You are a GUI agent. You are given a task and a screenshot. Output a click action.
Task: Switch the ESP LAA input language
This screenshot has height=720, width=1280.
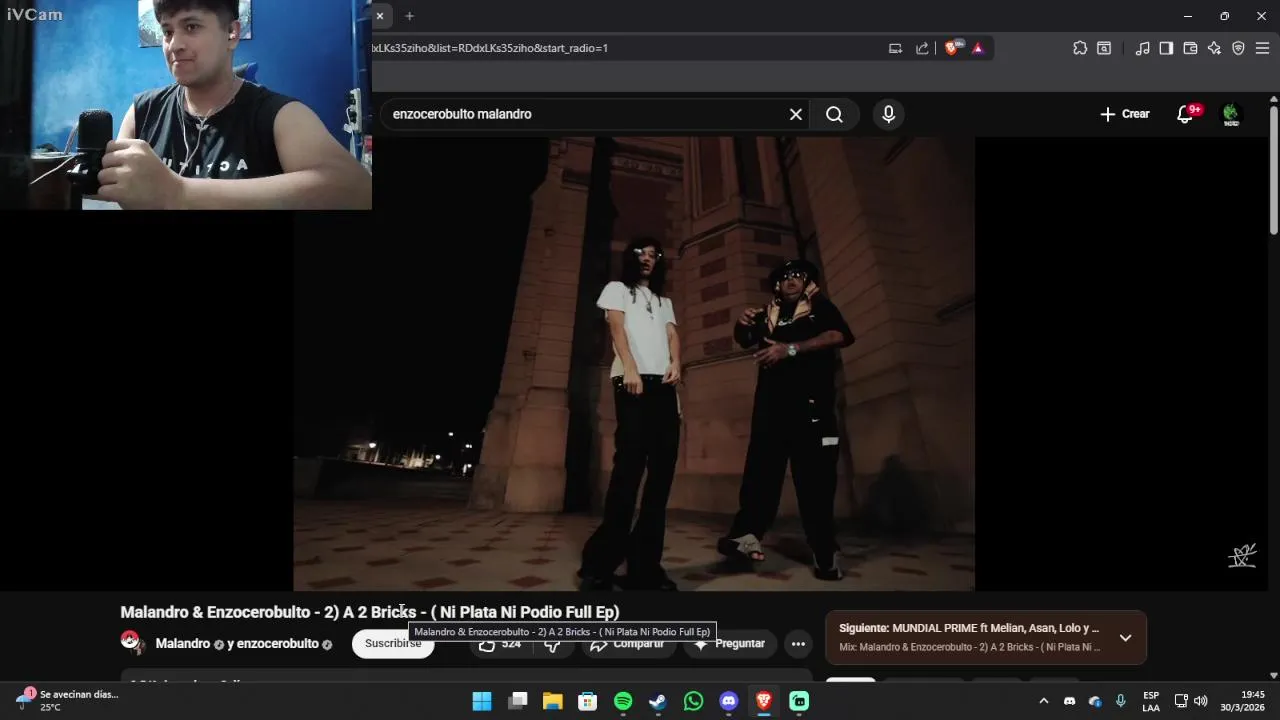point(1151,701)
